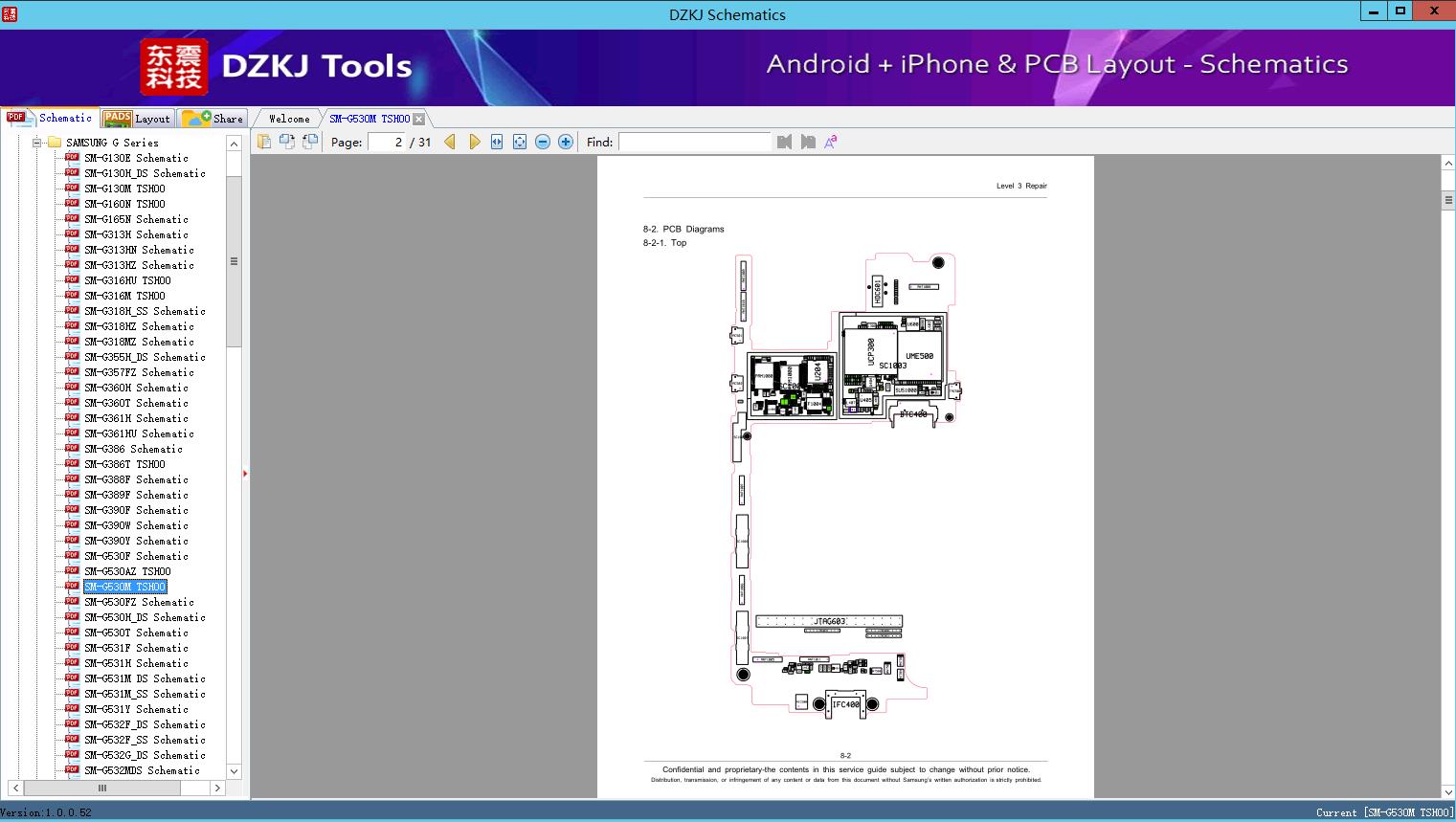Image resolution: width=1456 pixels, height=822 pixels.
Task: Click the JTAG603 label on PCB diagram
Action: 830,621
